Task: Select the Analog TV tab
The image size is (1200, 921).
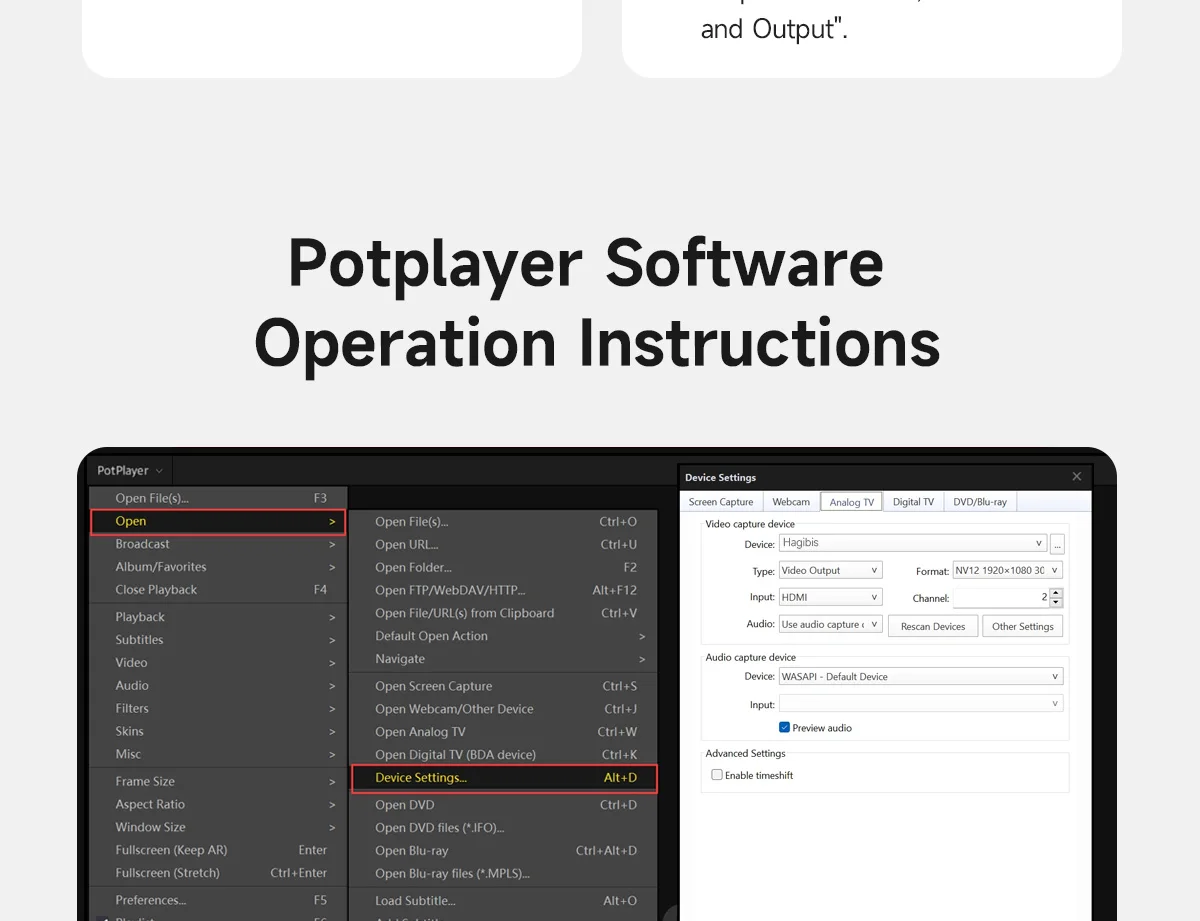Action: (x=852, y=502)
